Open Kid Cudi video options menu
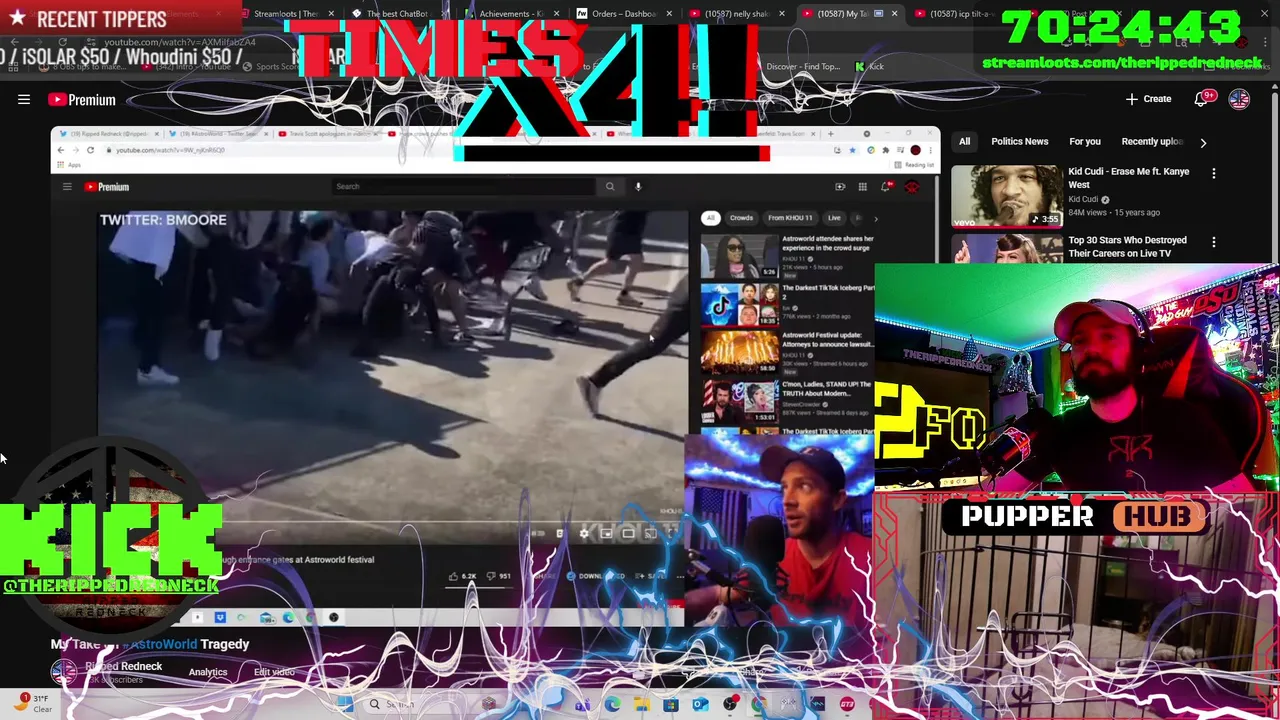This screenshot has width=1280, height=720. [1213, 174]
